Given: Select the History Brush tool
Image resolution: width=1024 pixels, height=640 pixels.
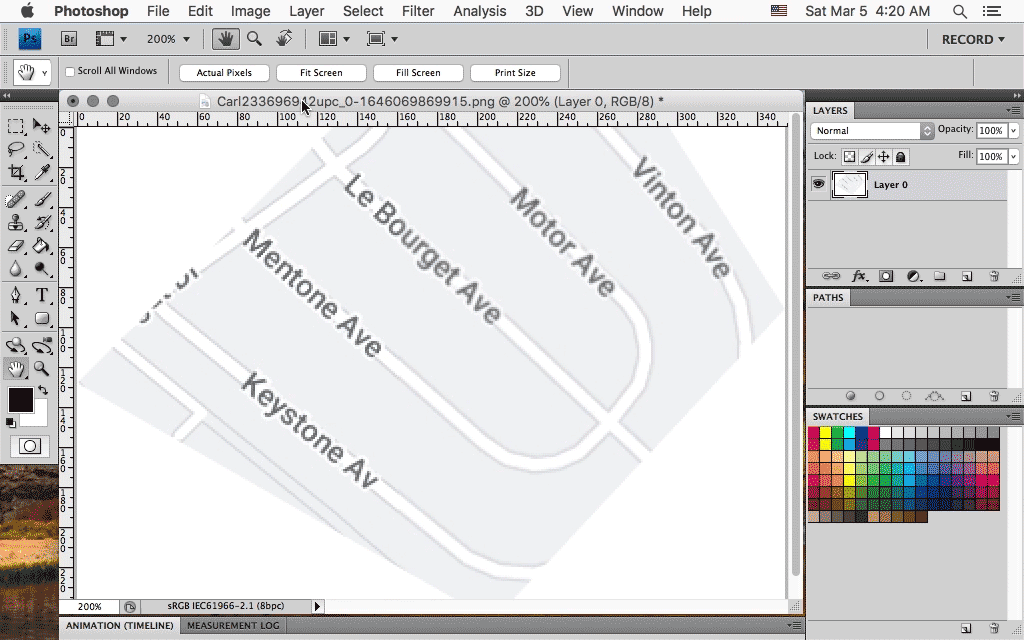Looking at the screenshot, I should 41,222.
